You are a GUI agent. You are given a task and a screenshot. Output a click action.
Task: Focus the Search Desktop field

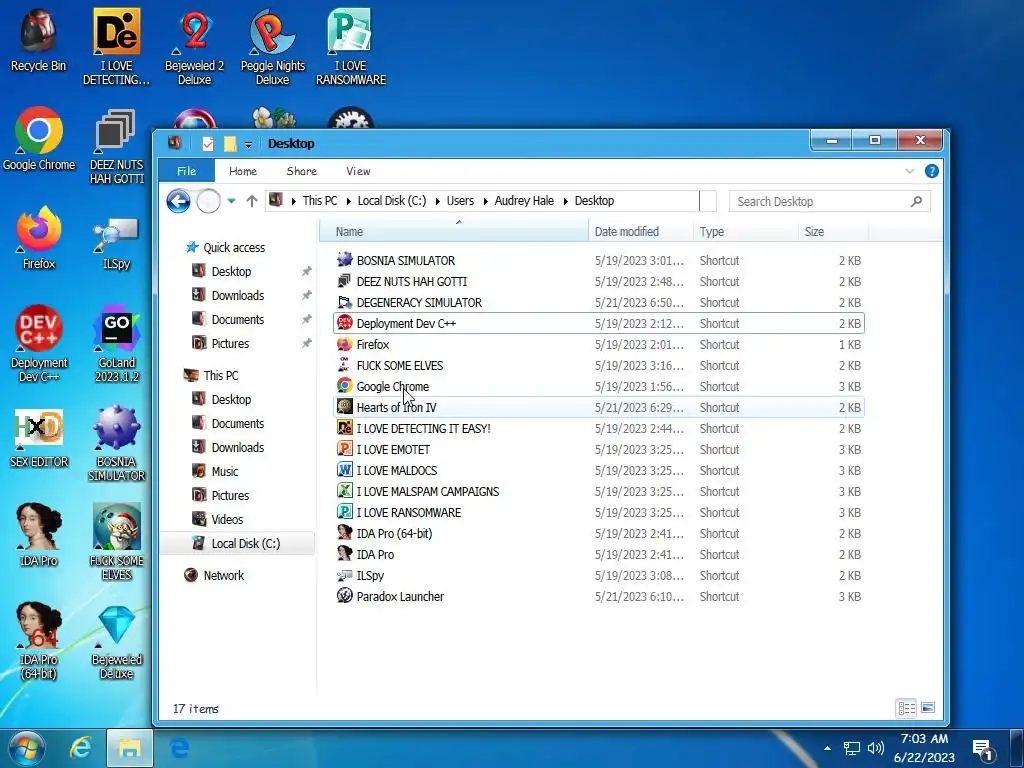click(829, 202)
